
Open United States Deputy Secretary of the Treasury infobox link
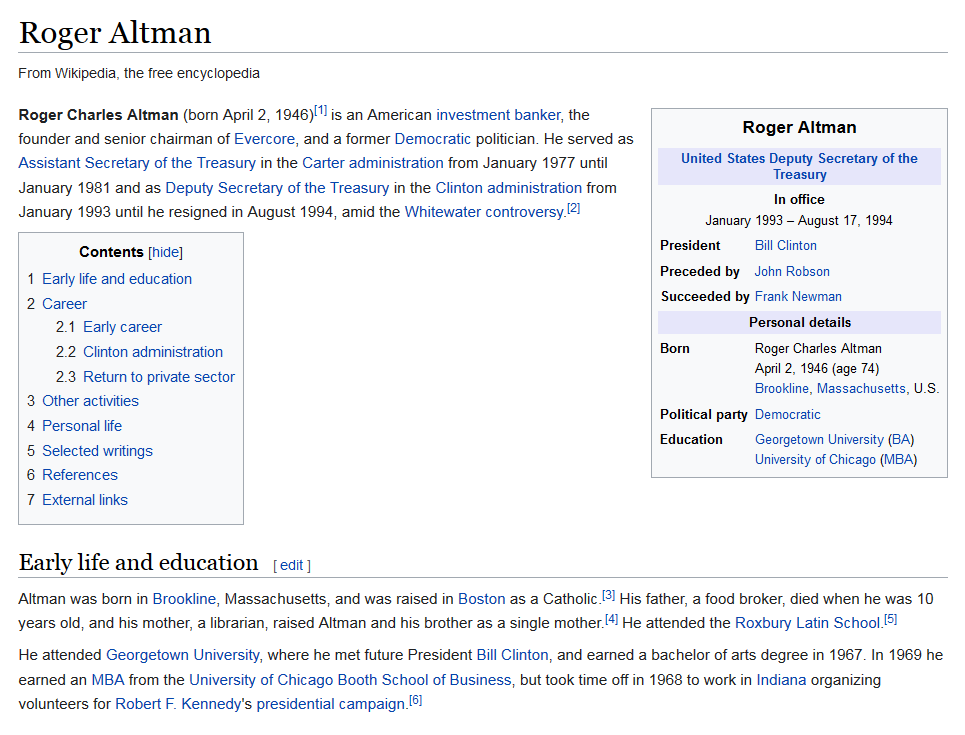coord(799,166)
